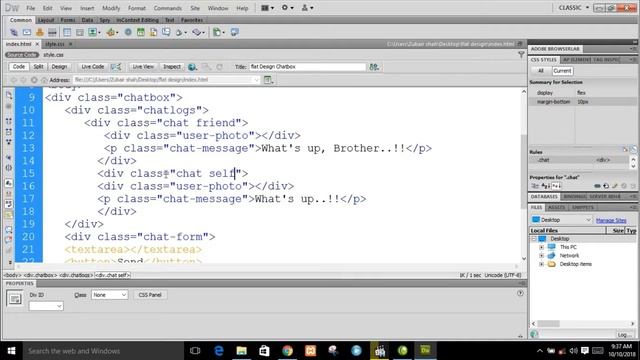Viewport: 640px width, 360px height.
Task: Click the File Management icon beside Title
Action: [x=374, y=67]
